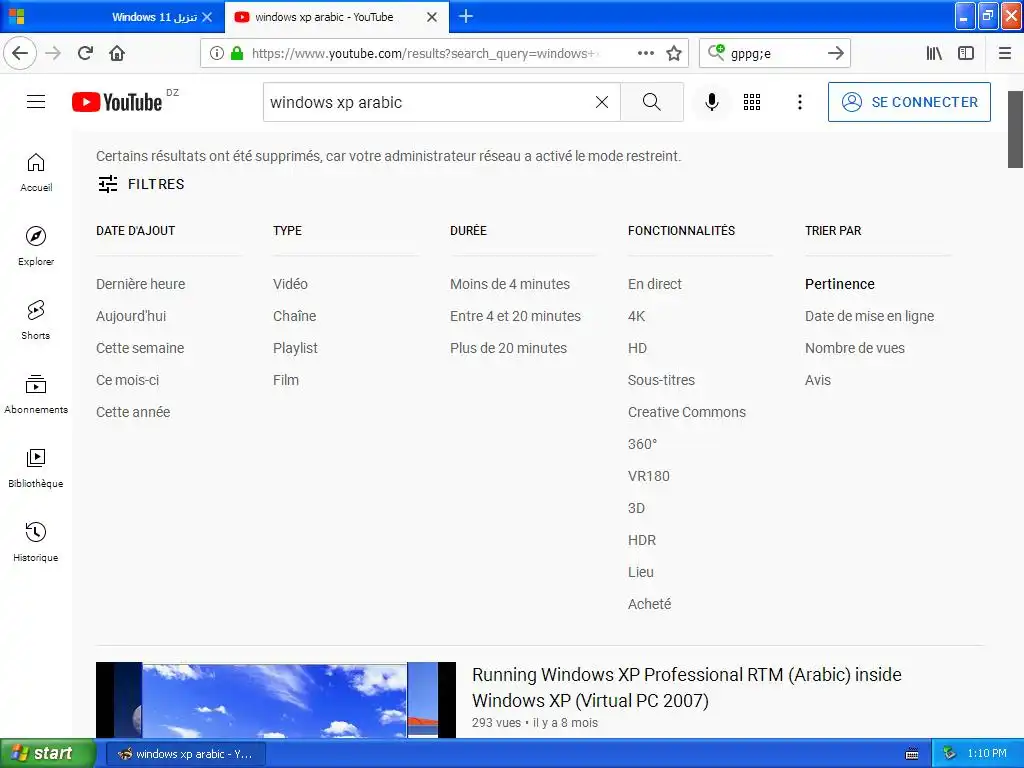Filter by Dernière heure
Viewport: 1024px width, 768px height.
140,284
